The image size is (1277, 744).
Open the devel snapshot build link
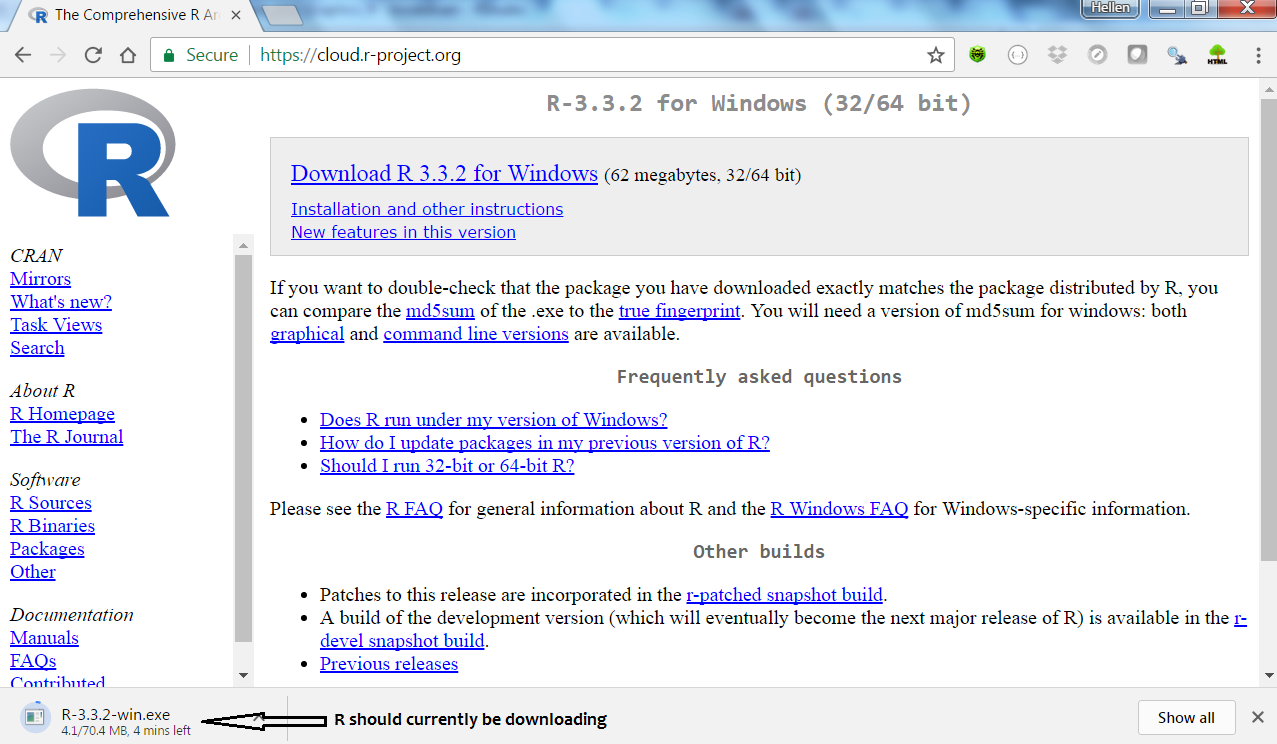coord(402,641)
